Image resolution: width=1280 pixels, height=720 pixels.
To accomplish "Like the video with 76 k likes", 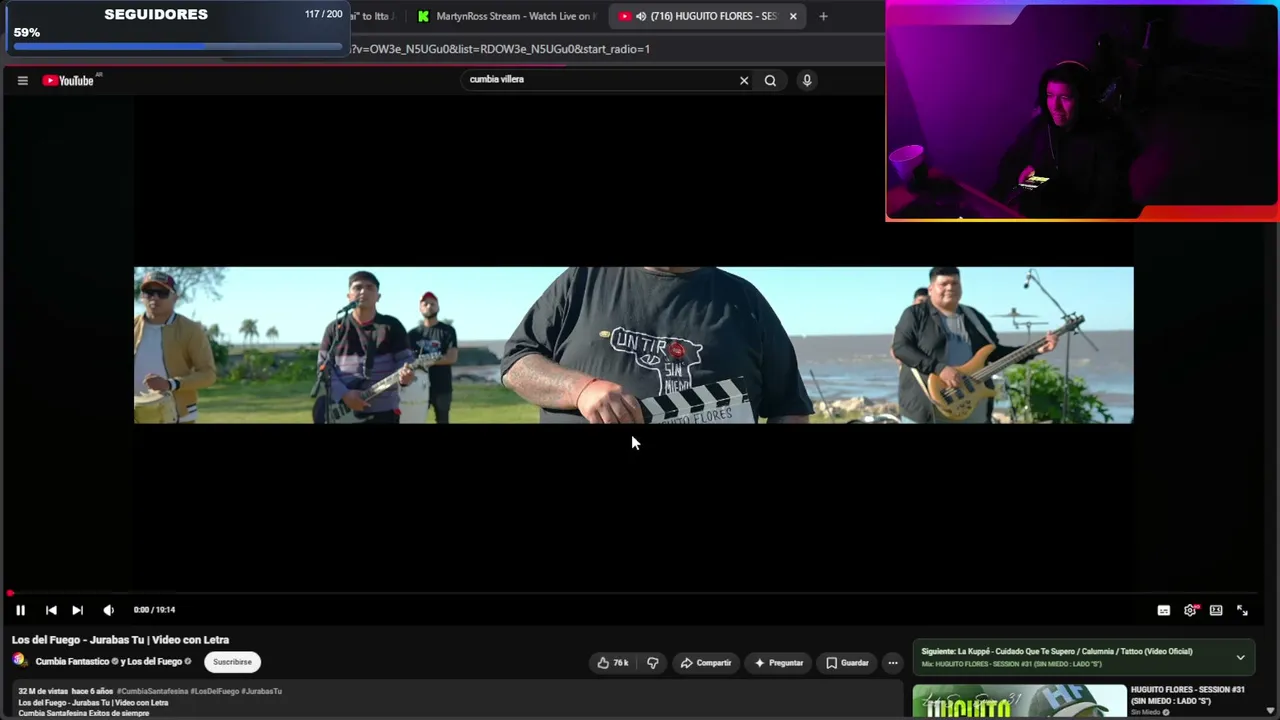I will (613, 663).
